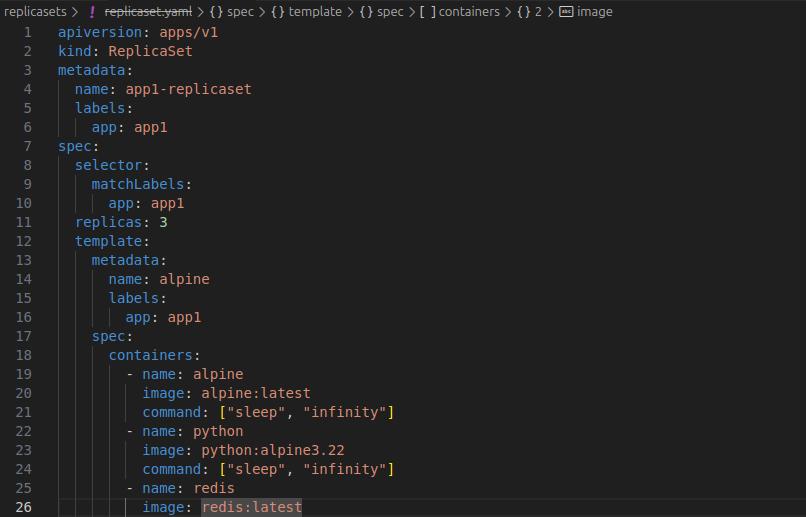Click the containers key on line 18
Image resolution: width=806 pixels, height=517 pixels.
coord(150,355)
